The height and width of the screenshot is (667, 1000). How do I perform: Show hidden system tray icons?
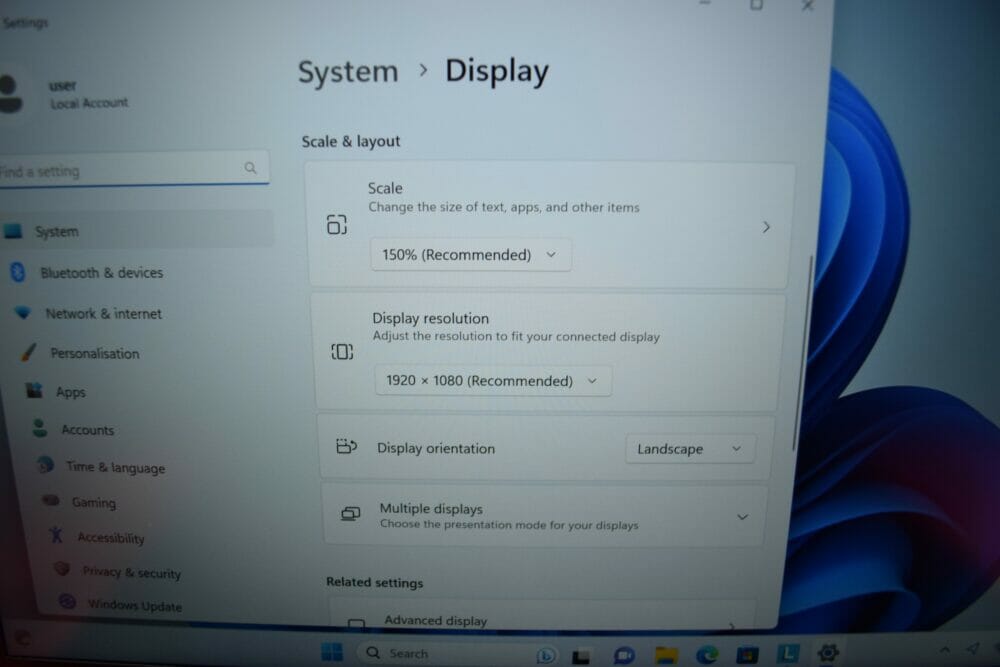point(945,649)
